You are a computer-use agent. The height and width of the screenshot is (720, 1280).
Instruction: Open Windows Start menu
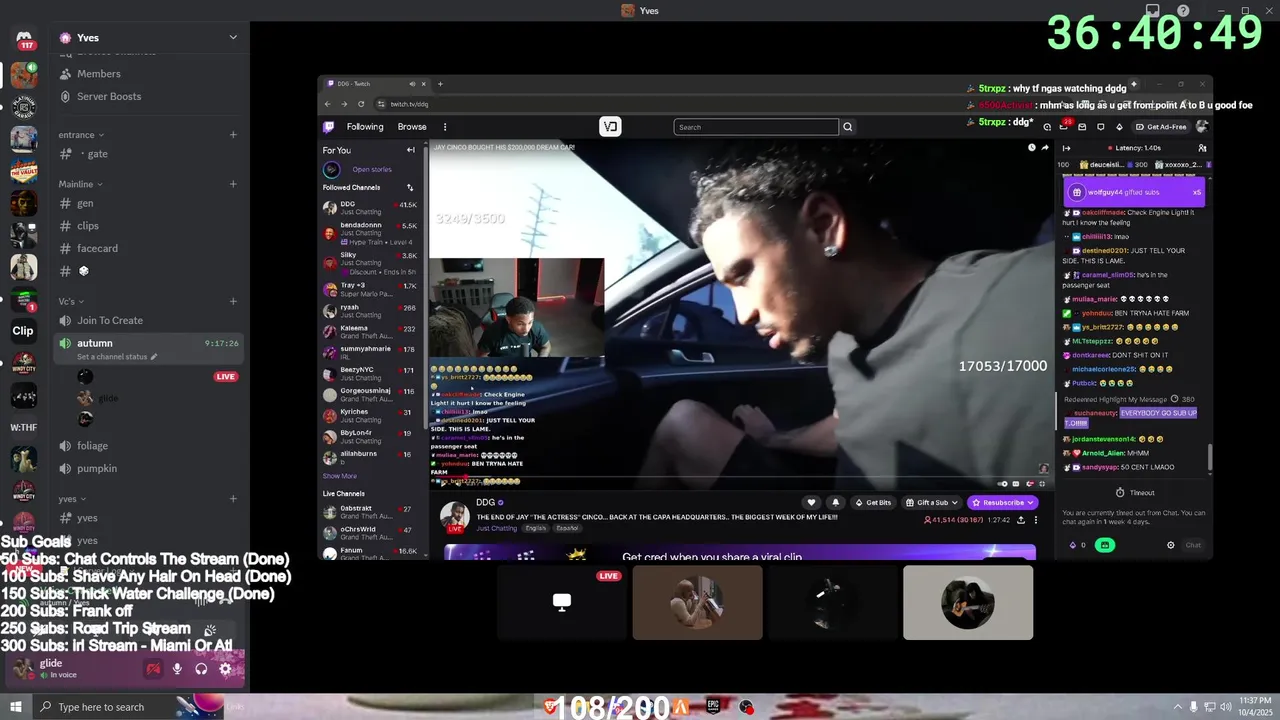pos(16,707)
